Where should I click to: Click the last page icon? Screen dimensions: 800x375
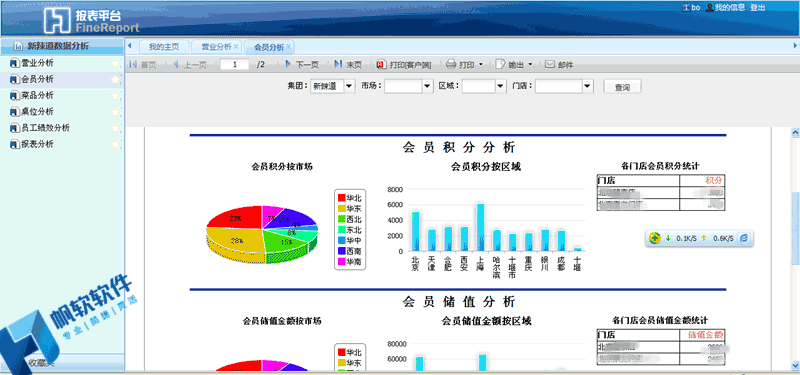pyautogui.click(x=338, y=64)
